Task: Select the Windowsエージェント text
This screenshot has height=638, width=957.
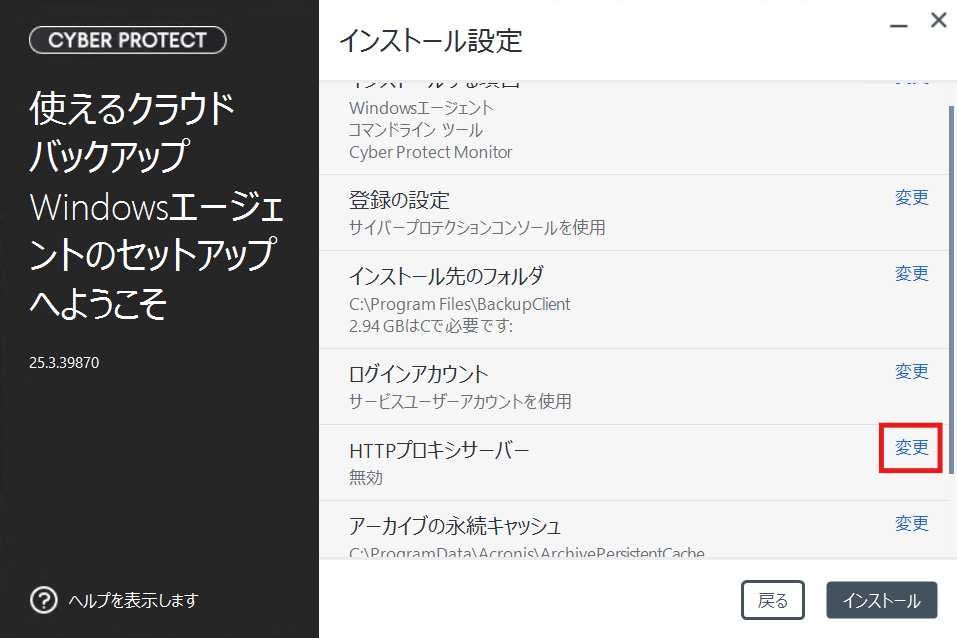Action: pos(421,108)
